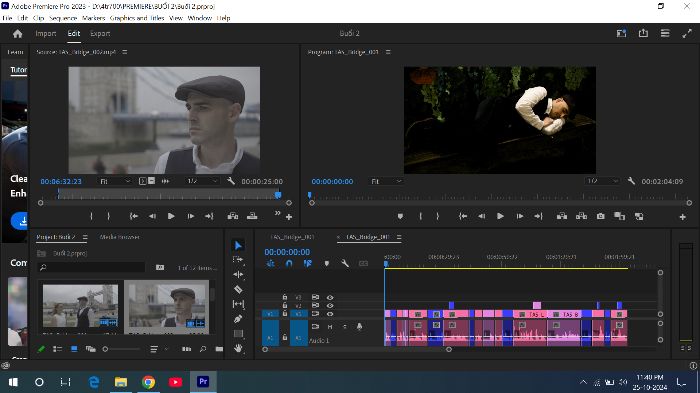Switch to the Import tab
700x393 pixels.
46,33
